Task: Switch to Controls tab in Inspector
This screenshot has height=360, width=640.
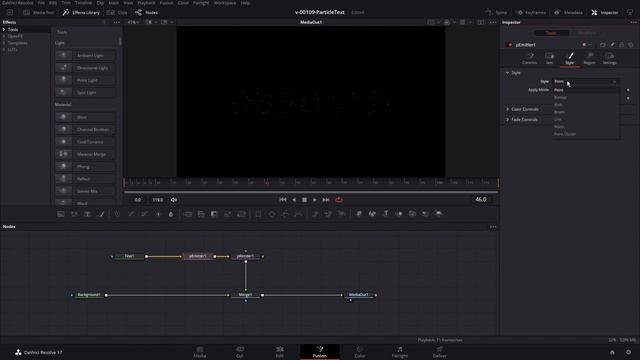Action: click(530, 58)
